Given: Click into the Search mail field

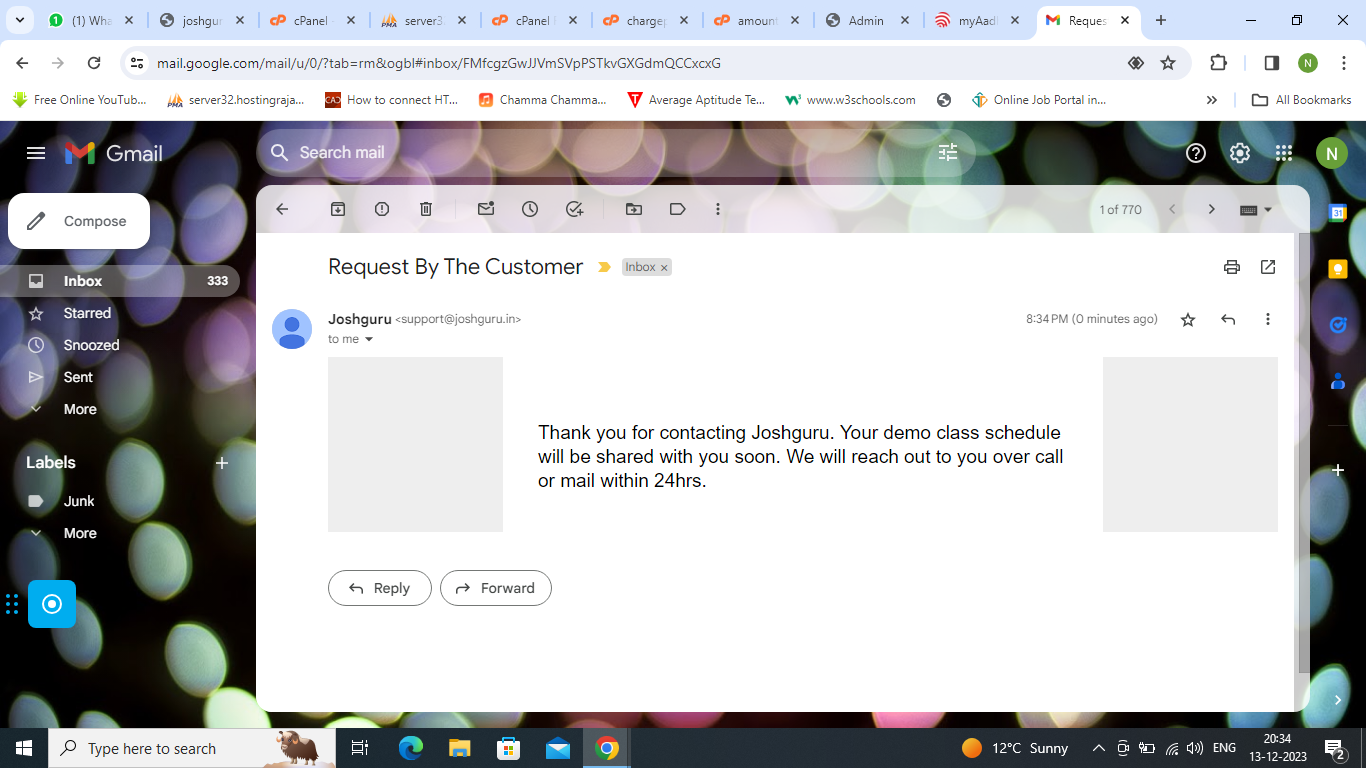Looking at the screenshot, I should click(x=610, y=152).
